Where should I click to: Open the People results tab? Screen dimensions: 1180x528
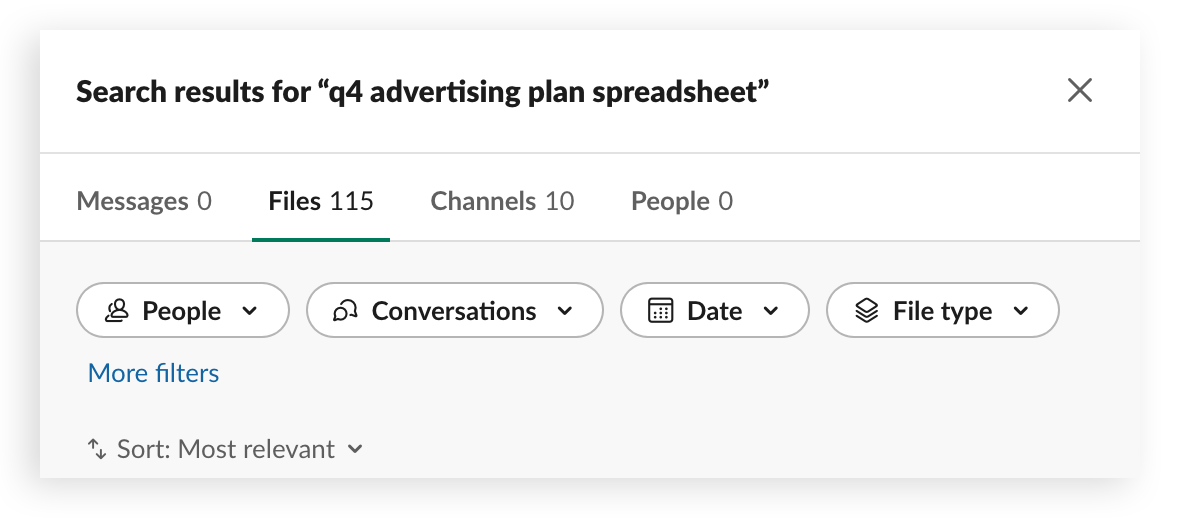[682, 201]
